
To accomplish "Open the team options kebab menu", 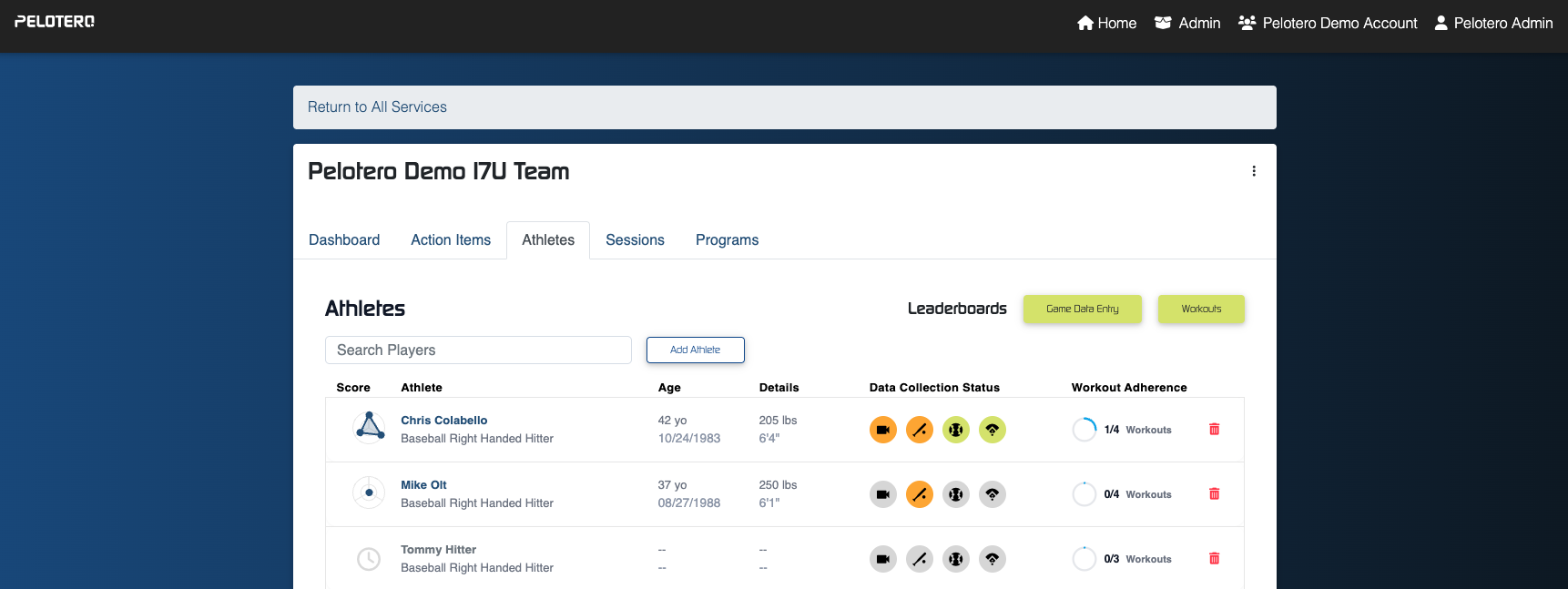I will [x=1254, y=171].
